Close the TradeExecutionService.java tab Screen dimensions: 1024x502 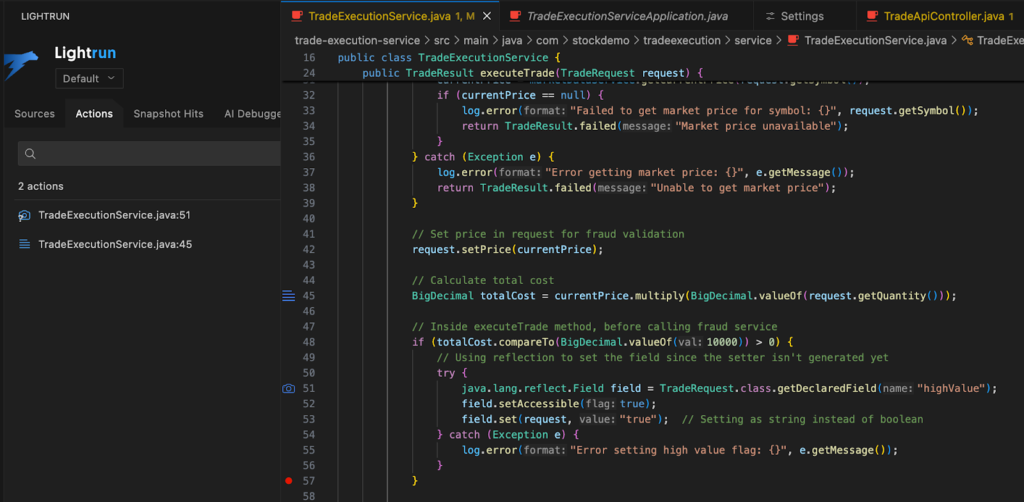[x=487, y=16]
